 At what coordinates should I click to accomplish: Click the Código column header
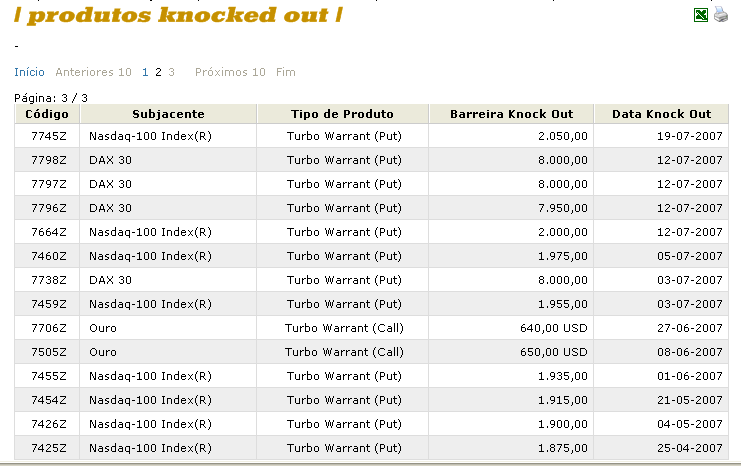(47, 114)
